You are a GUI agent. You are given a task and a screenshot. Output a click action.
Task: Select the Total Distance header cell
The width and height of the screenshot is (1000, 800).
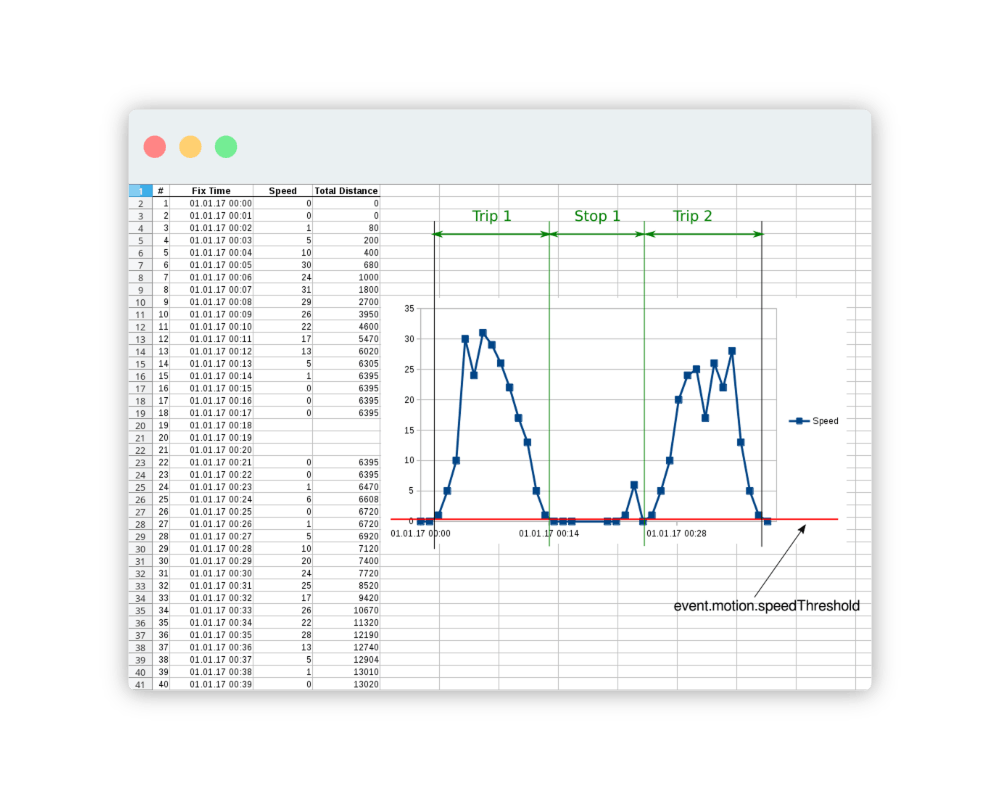pos(346,191)
